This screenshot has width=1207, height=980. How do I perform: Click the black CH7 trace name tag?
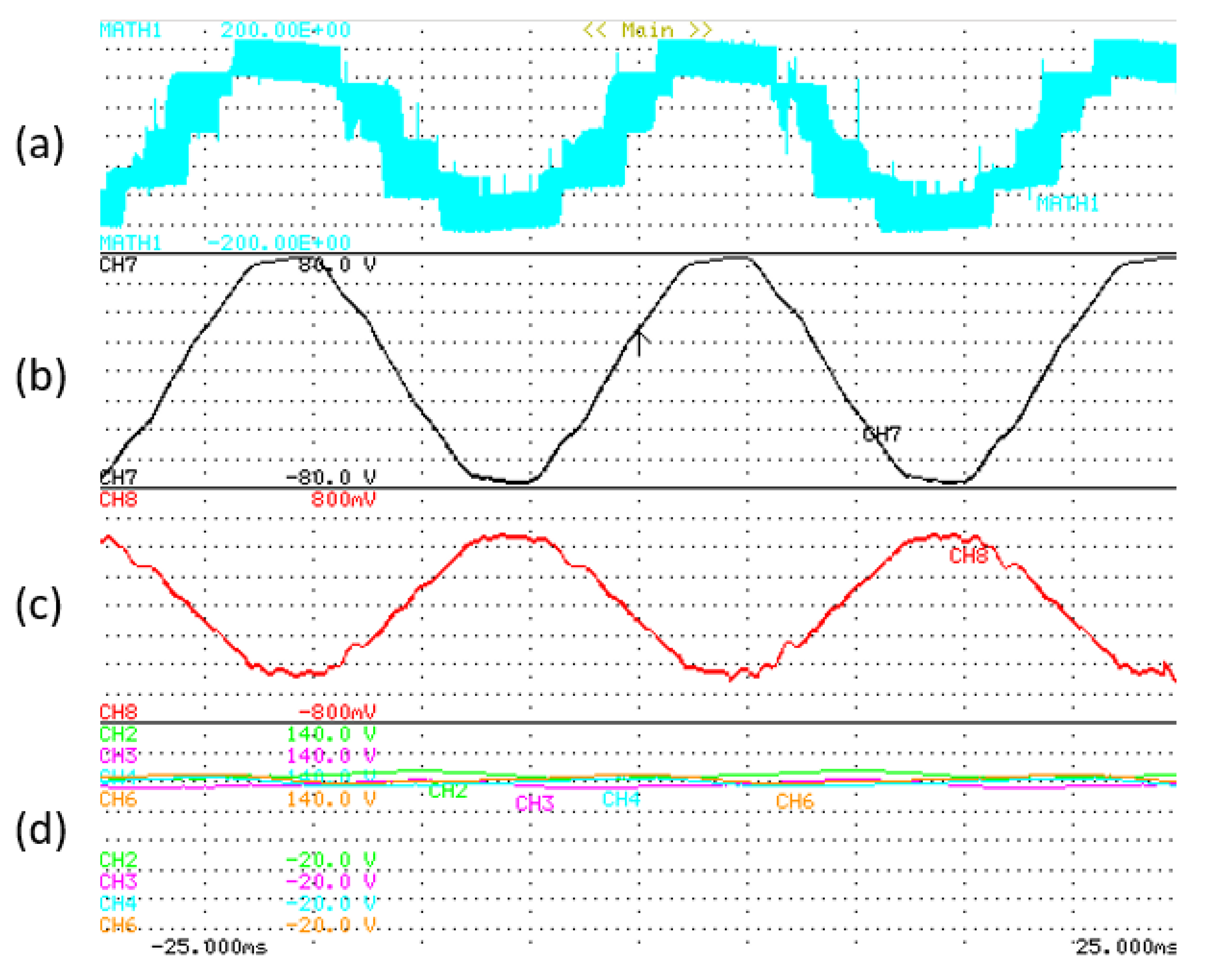(882, 435)
